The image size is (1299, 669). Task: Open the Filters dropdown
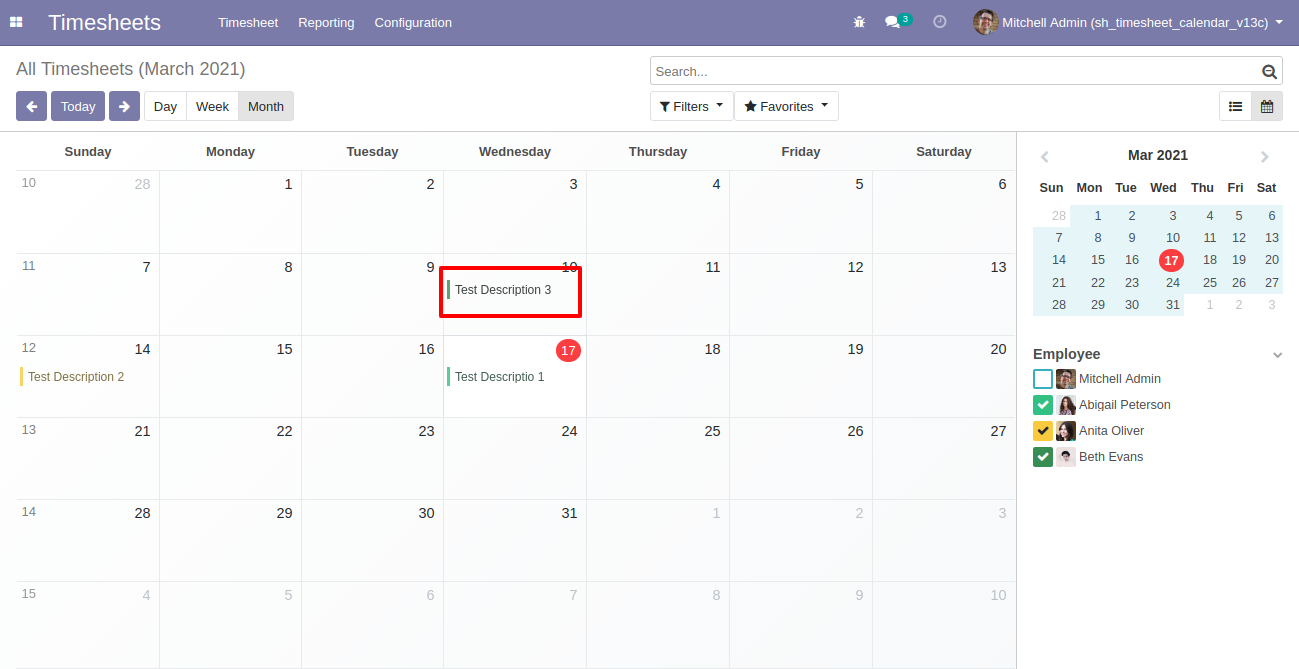pos(691,106)
